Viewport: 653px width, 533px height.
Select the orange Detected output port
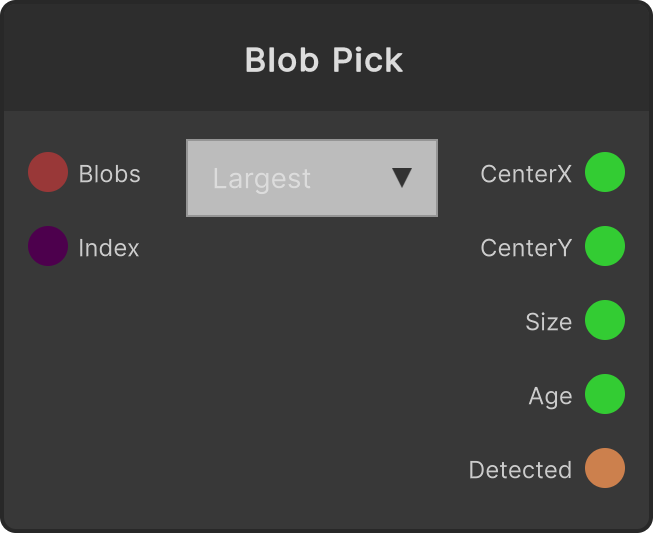pyautogui.click(x=605, y=468)
